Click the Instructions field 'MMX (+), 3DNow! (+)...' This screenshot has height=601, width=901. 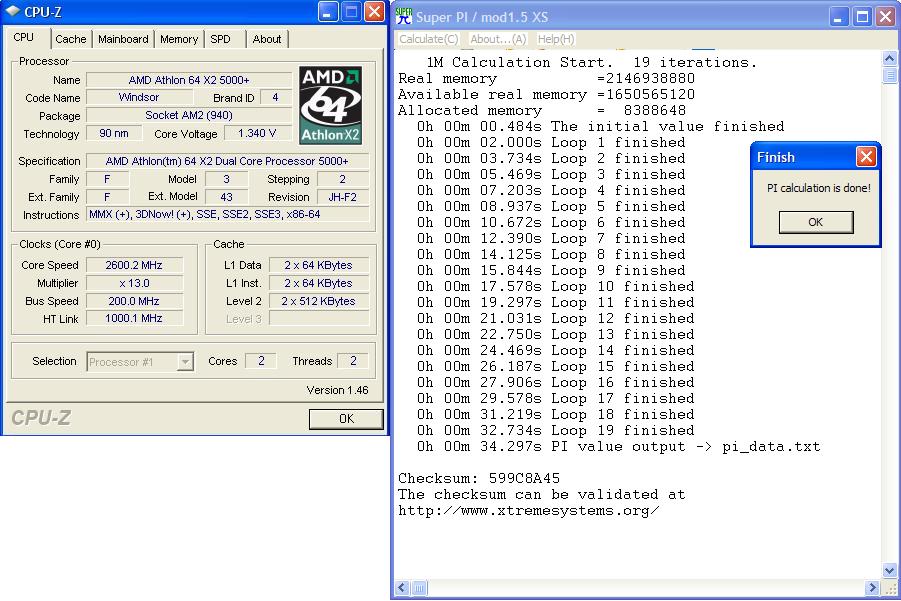tap(227, 214)
